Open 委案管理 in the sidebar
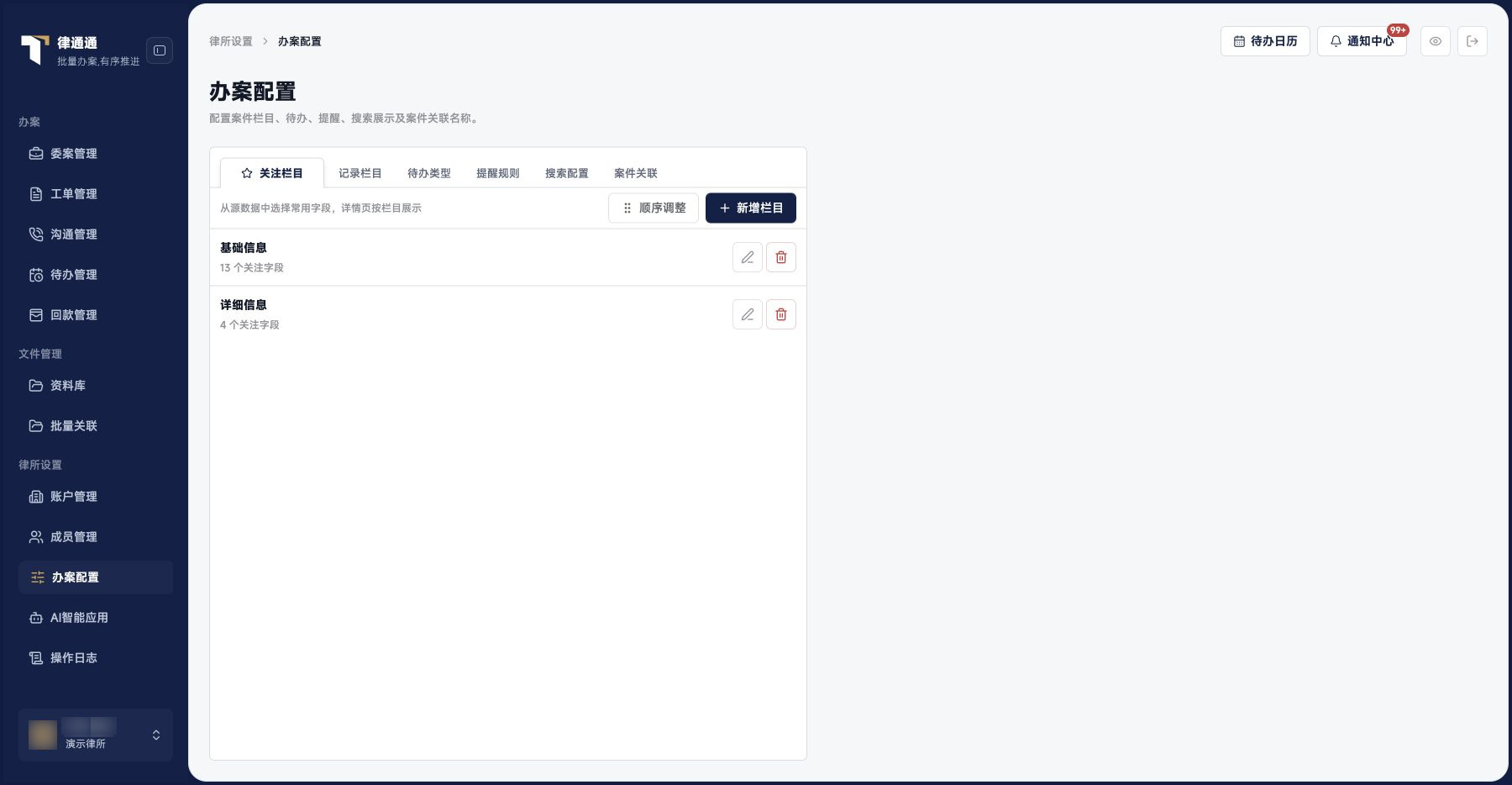This screenshot has height=785, width=1512. [96, 154]
